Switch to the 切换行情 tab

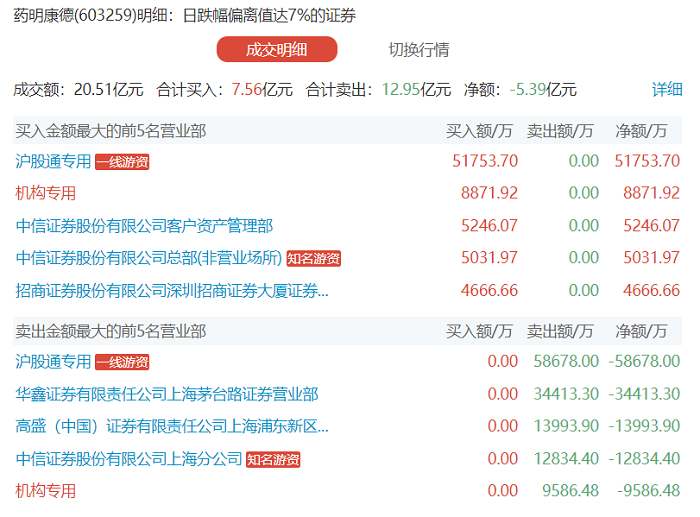[x=419, y=50]
